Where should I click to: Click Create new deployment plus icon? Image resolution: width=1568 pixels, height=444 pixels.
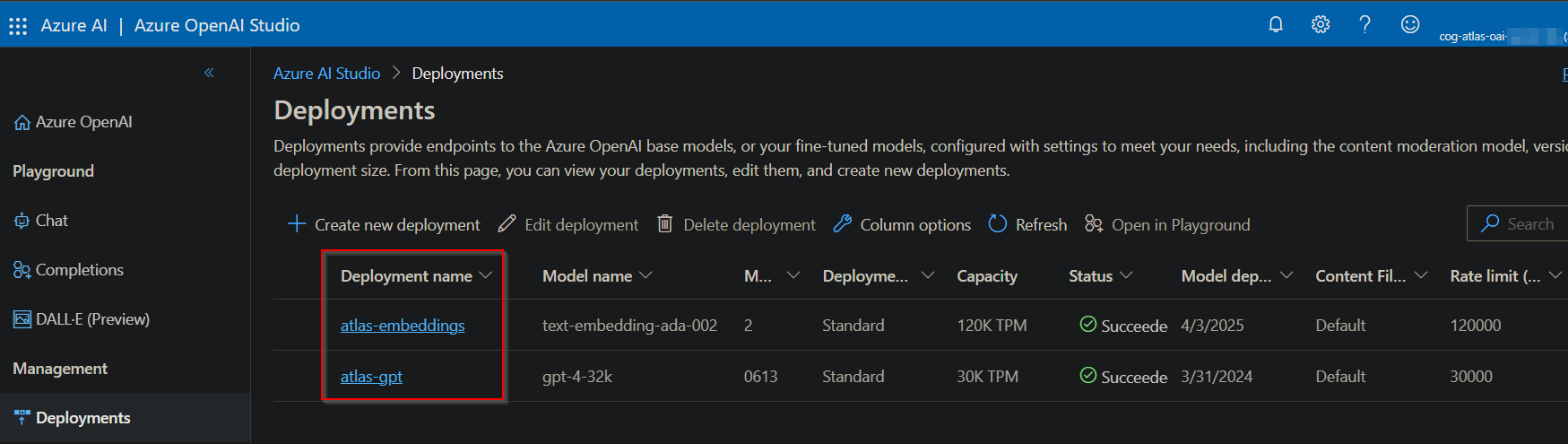click(x=297, y=224)
